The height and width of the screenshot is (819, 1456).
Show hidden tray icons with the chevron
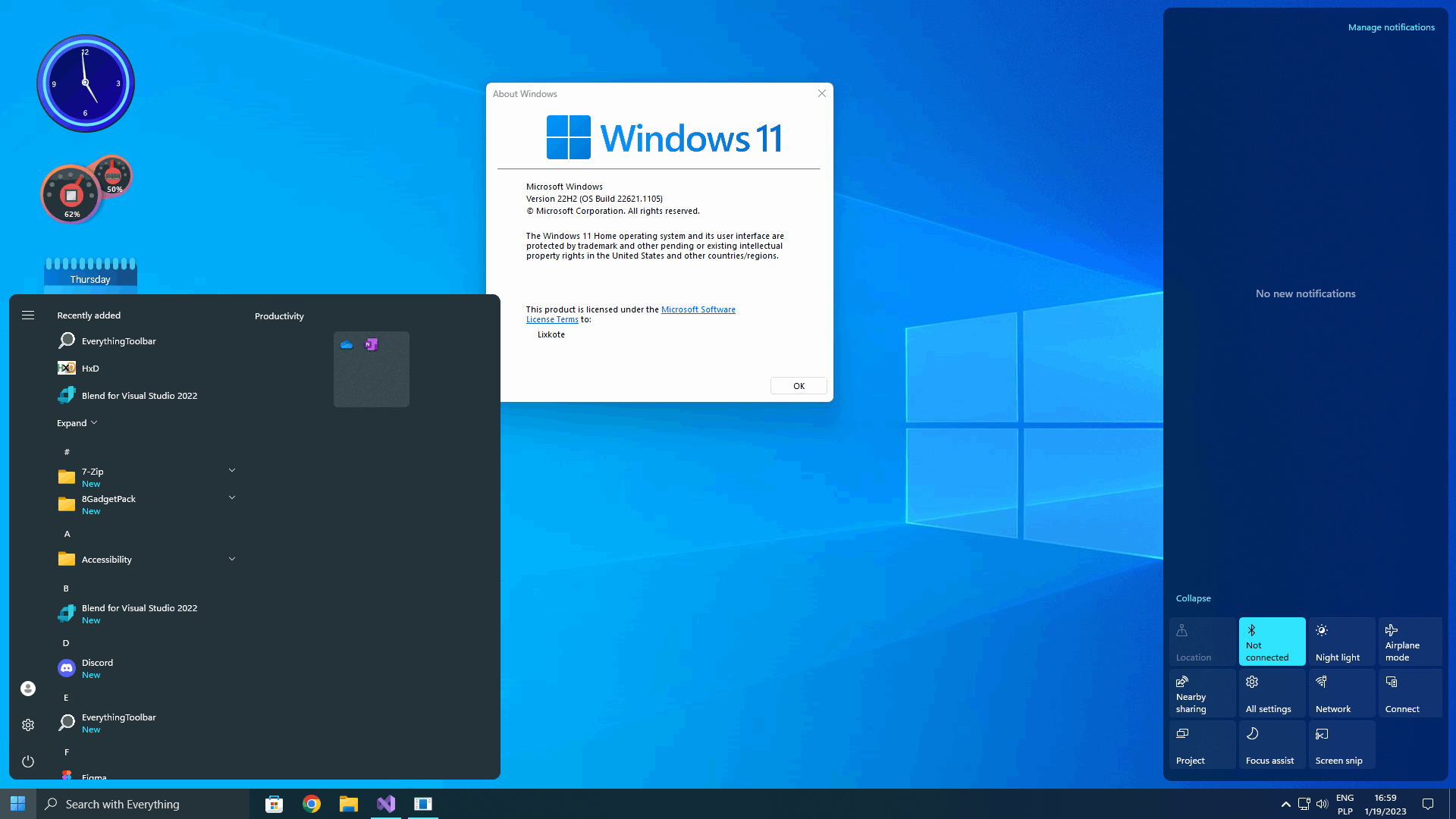1285,804
